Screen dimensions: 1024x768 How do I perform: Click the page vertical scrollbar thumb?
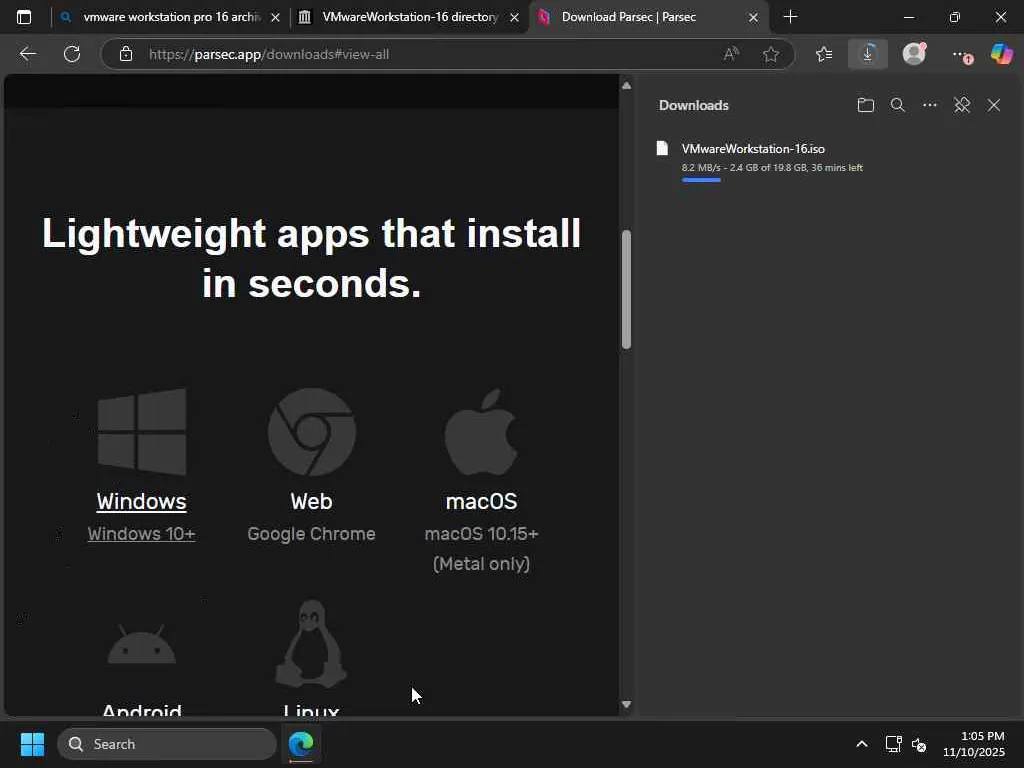[626, 289]
